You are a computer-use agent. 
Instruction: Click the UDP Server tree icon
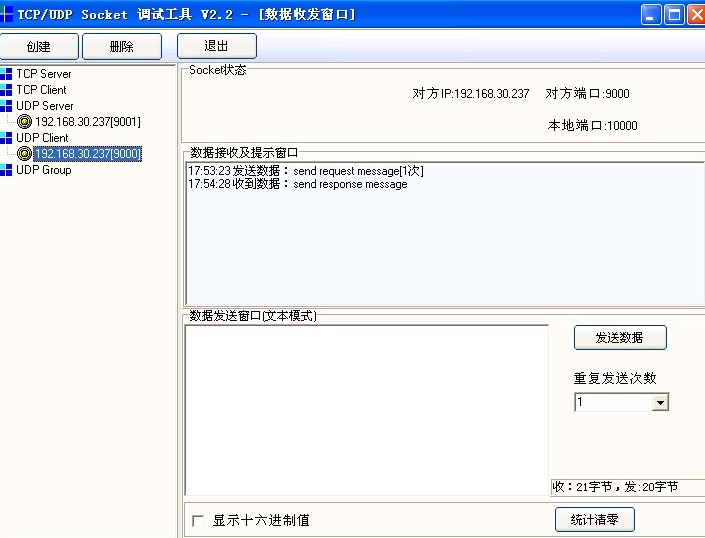(7, 106)
